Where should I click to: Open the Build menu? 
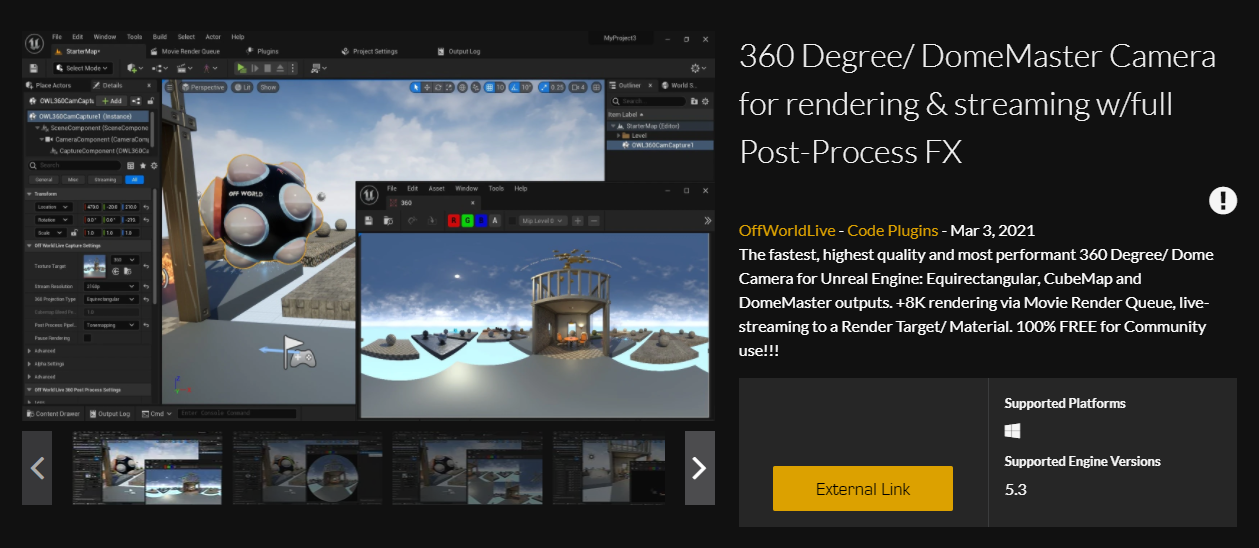tap(161, 37)
